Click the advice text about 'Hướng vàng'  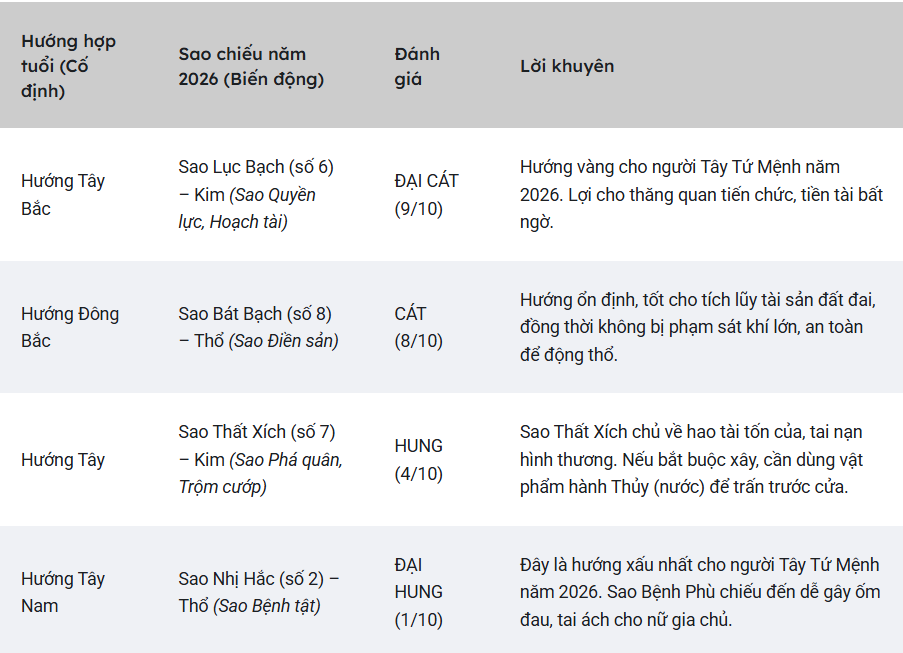(701, 194)
